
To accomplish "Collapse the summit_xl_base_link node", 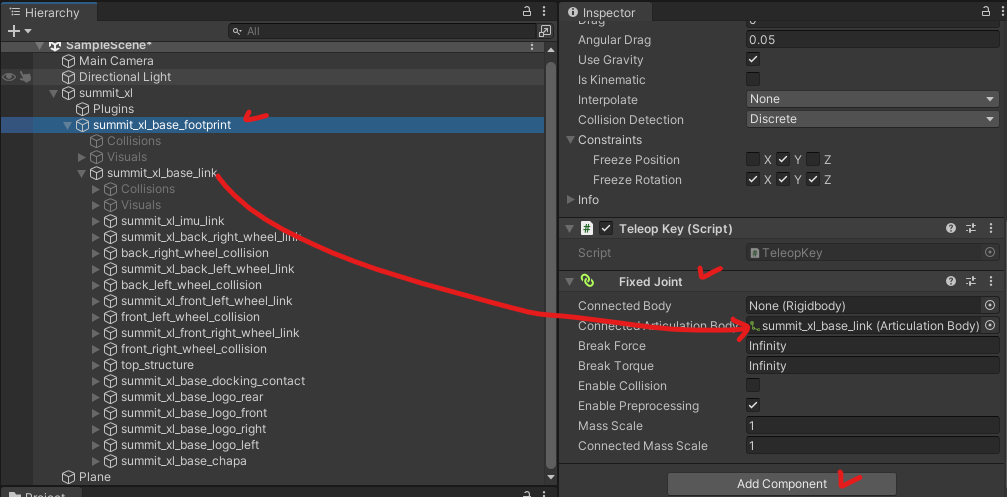I will click(82, 173).
